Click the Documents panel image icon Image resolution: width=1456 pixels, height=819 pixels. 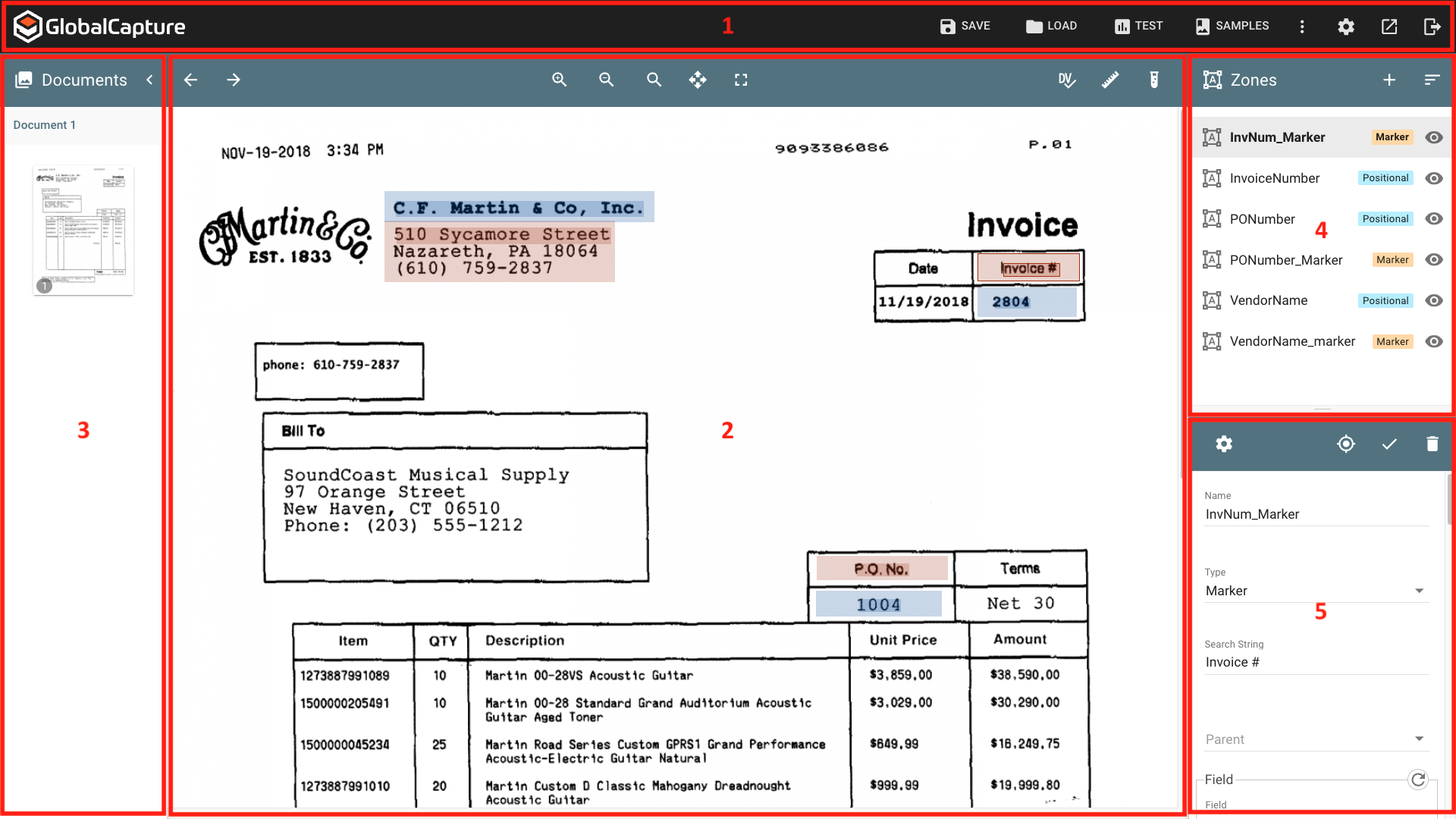(x=24, y=80)
